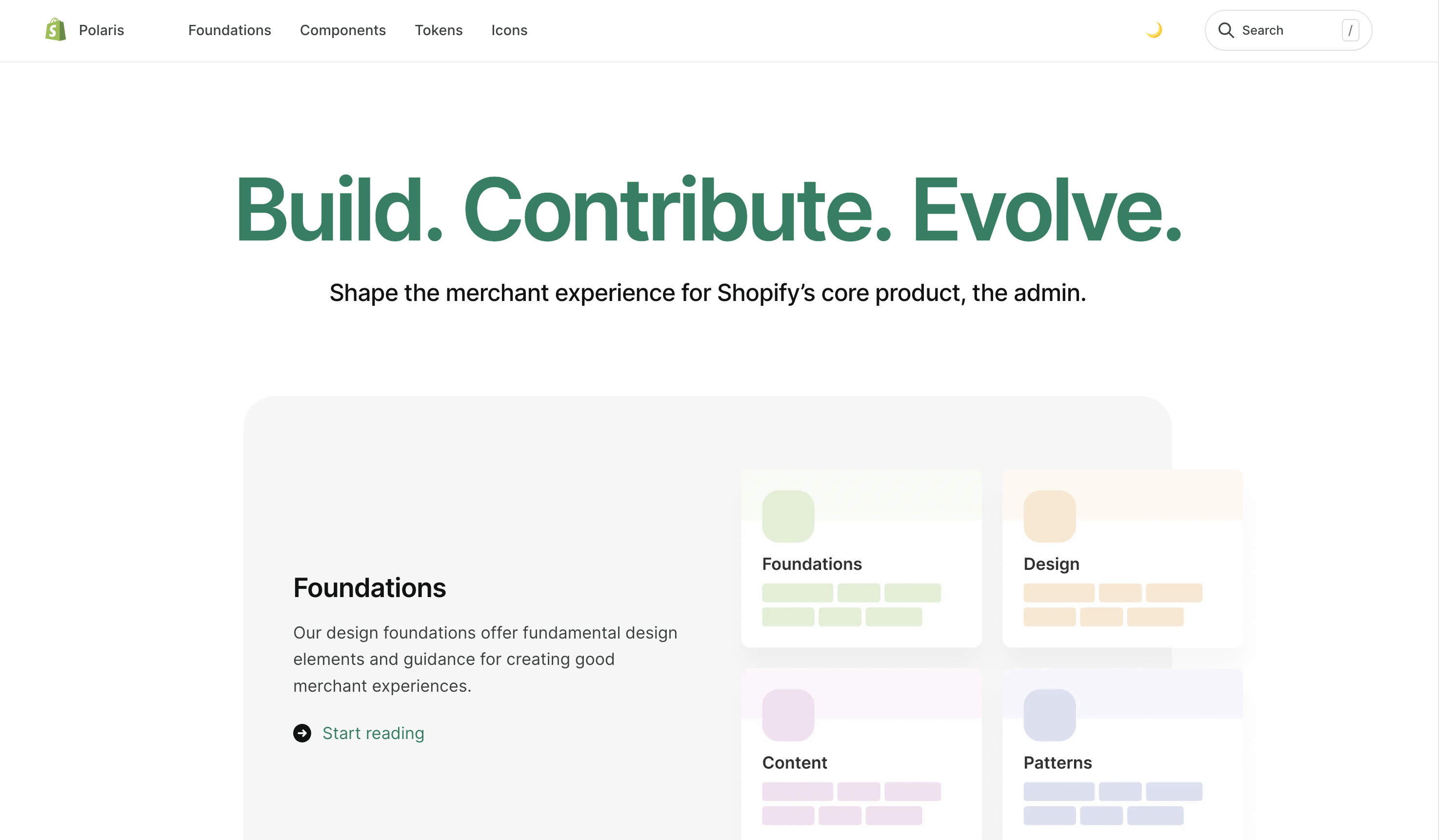The width and height of the screenshot is (1439, 840).
Task: Open the Foundations navigation item
Action: point(230,30)
